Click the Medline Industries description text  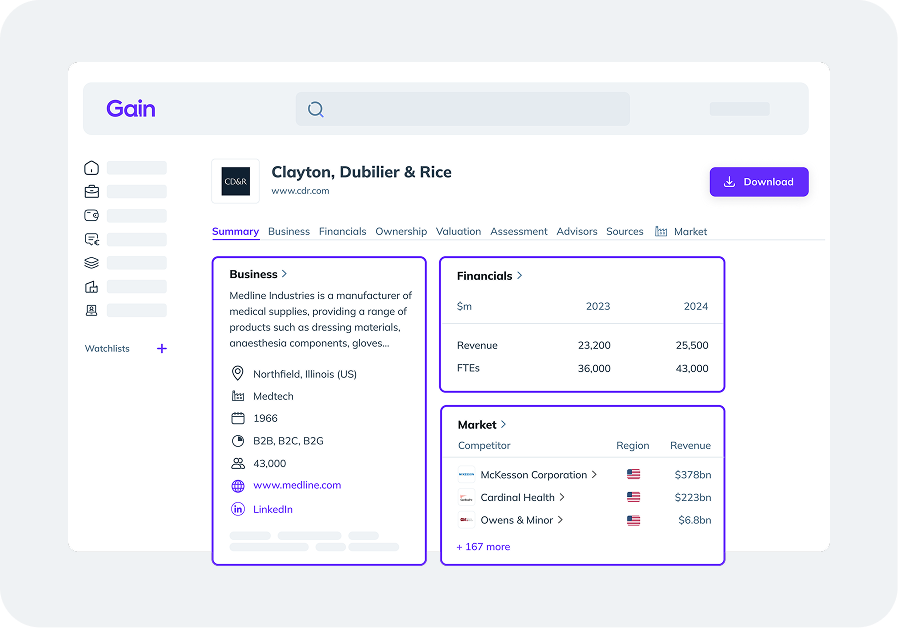321,319
